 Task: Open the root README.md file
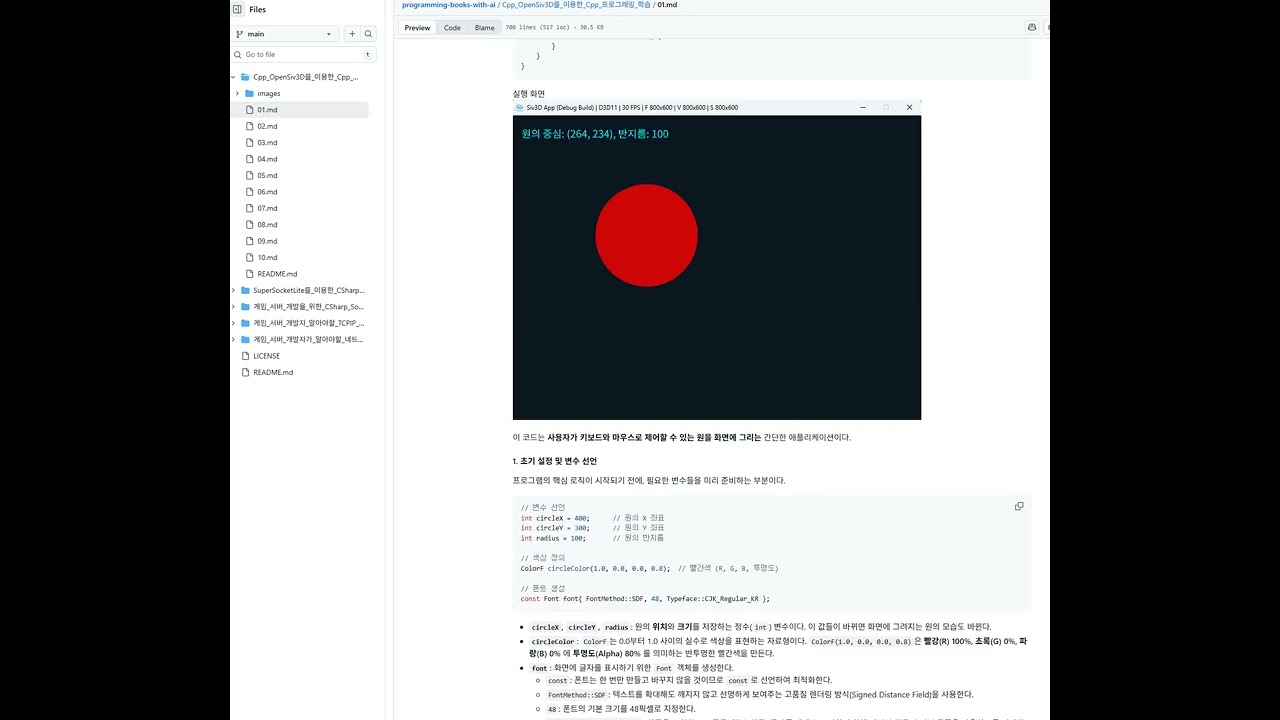[273, 372]
